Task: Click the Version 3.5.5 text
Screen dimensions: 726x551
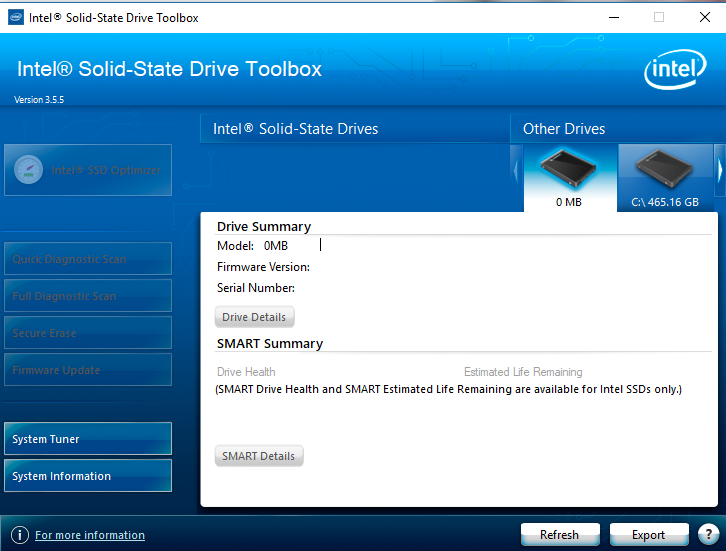Action: pyautogui.click(x=39, y=100)
